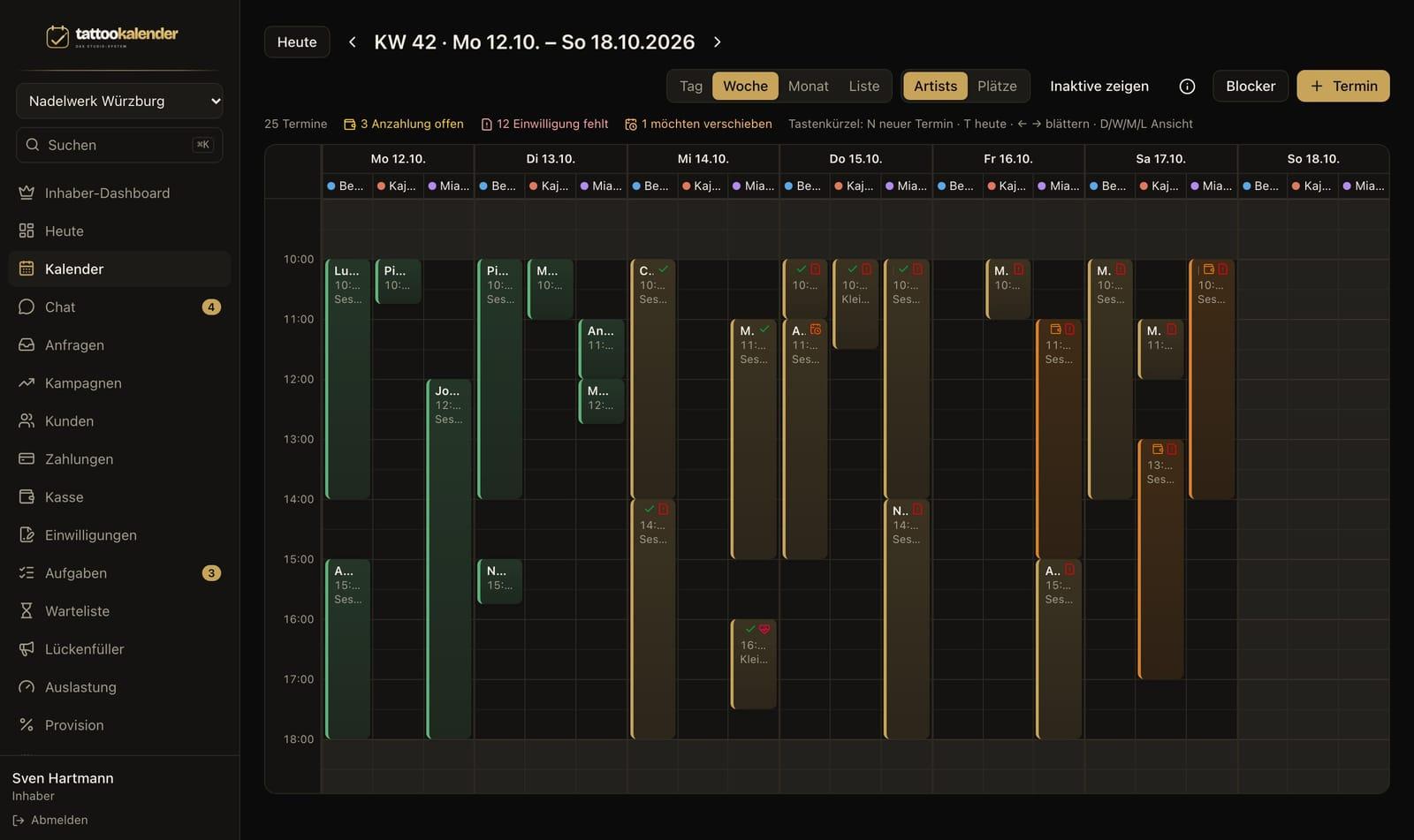This screenshot has height=840, width=1414.
Task: Open the Inhaber-Dashboard crown icon
Action: click(x=27, y=193)
